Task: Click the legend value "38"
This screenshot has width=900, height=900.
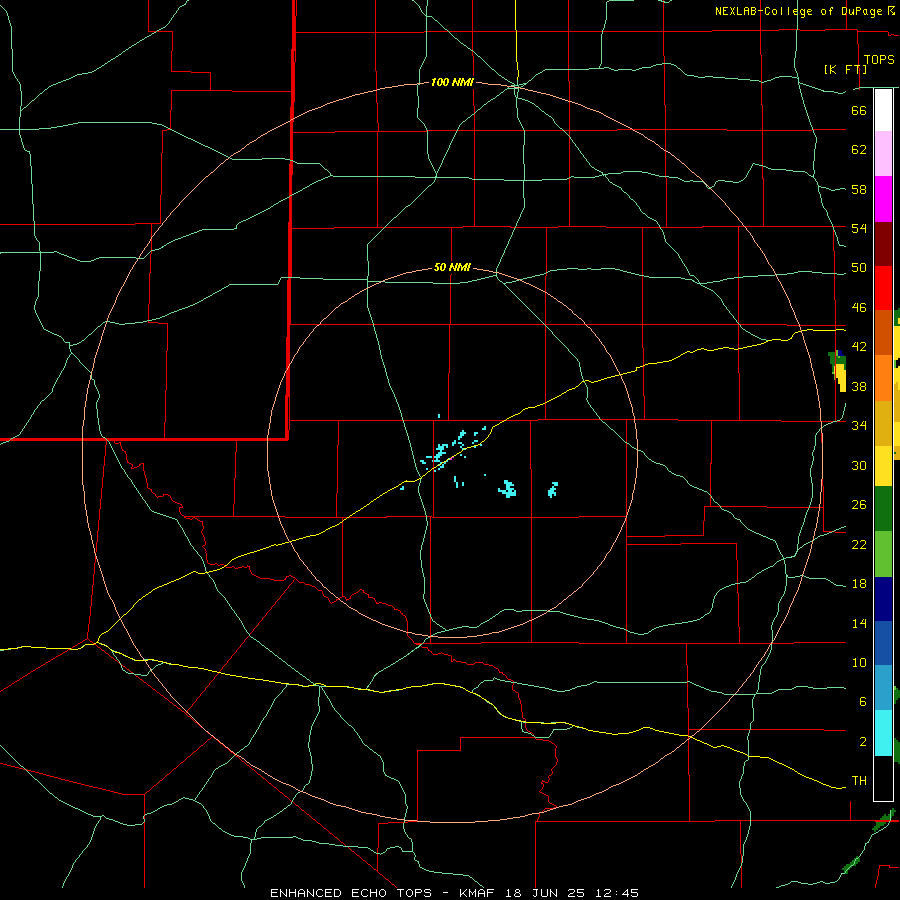Action: coord(859,386)
